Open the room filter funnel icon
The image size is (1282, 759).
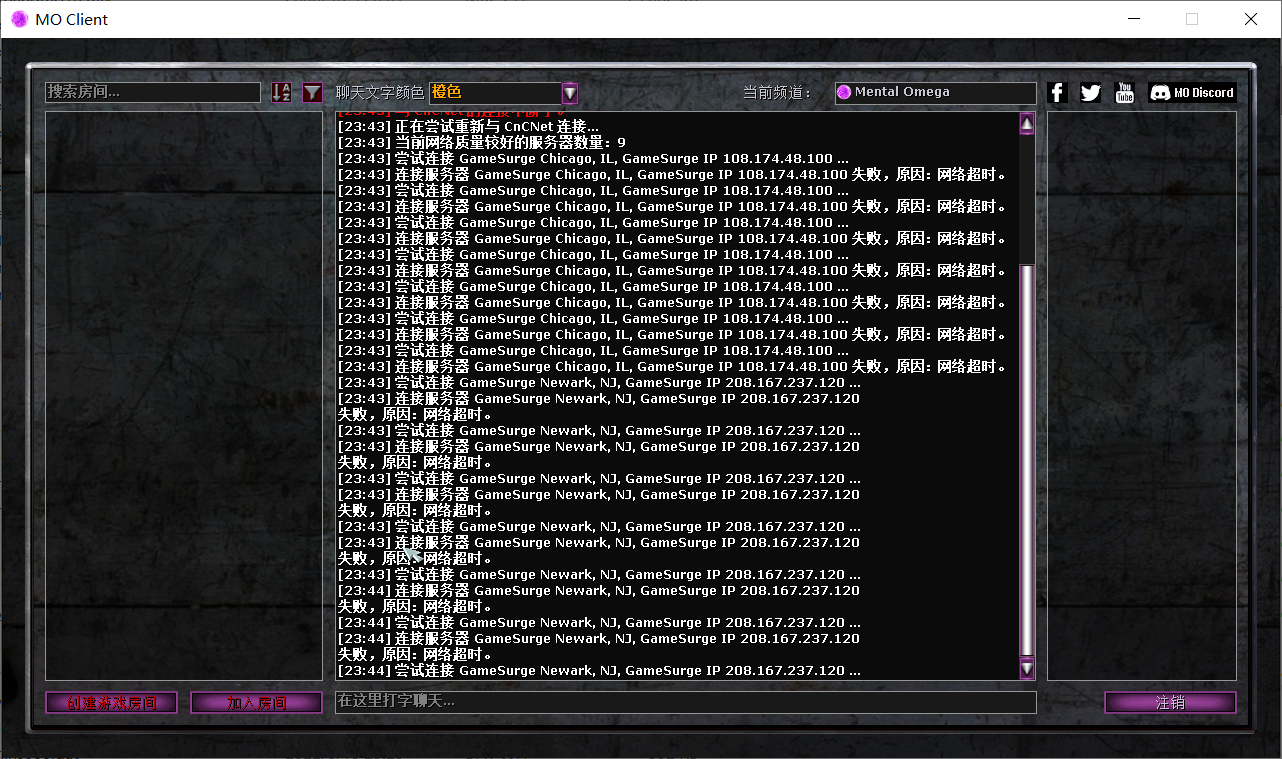pyautogui.click(x=313, y=93)
